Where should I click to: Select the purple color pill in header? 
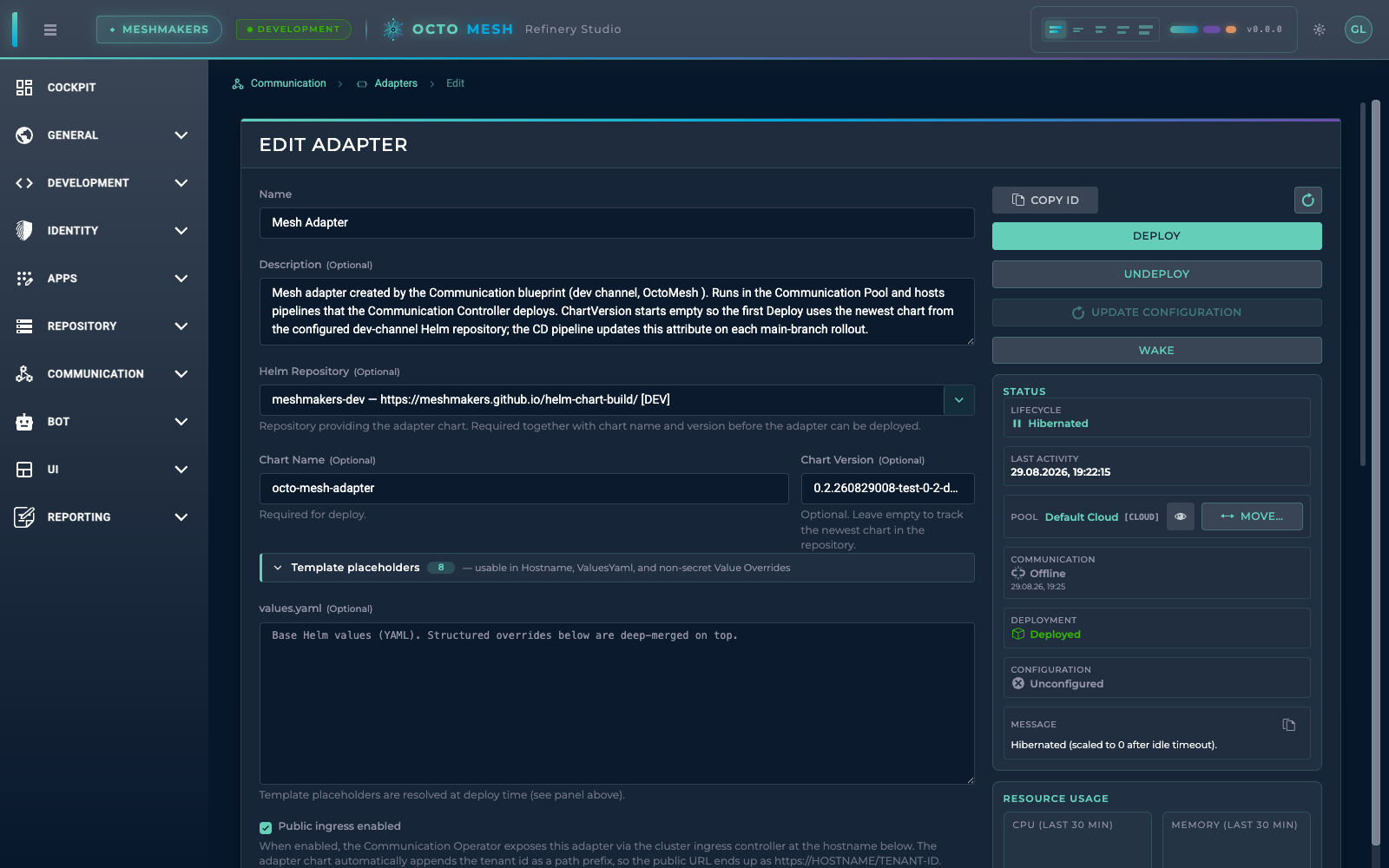pos(1212,30)
